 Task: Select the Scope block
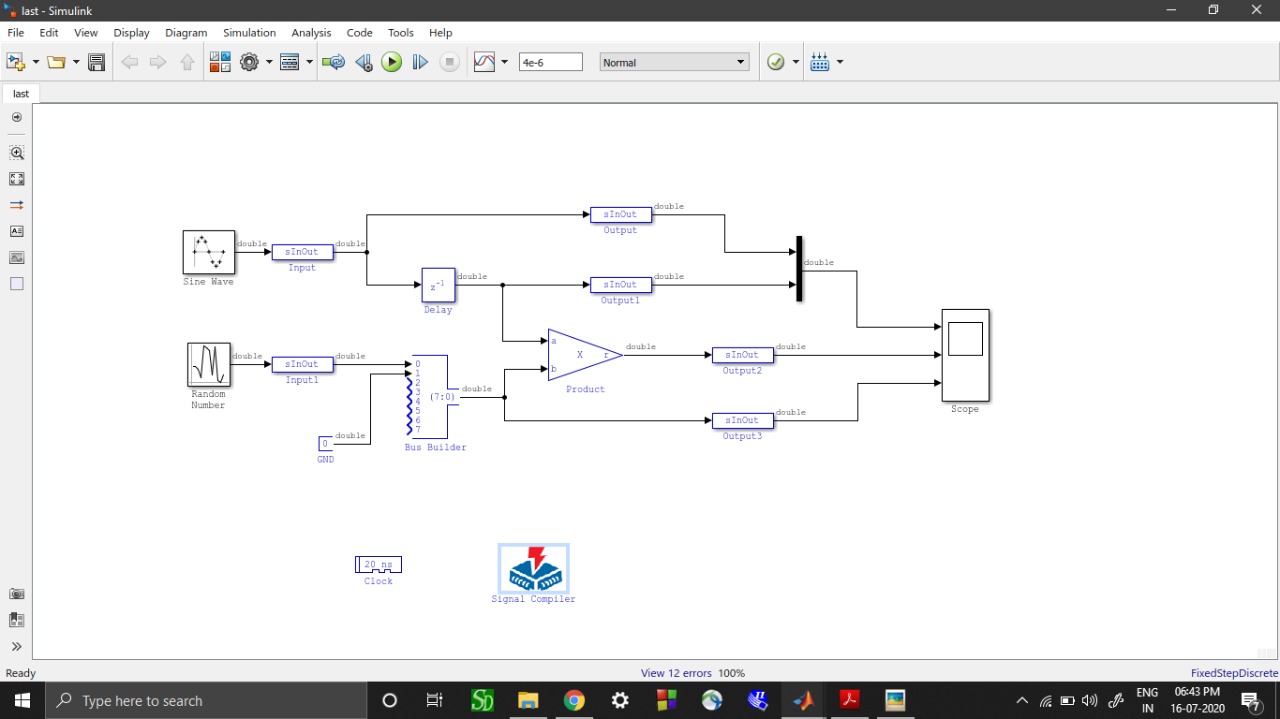tap(965, 355)
